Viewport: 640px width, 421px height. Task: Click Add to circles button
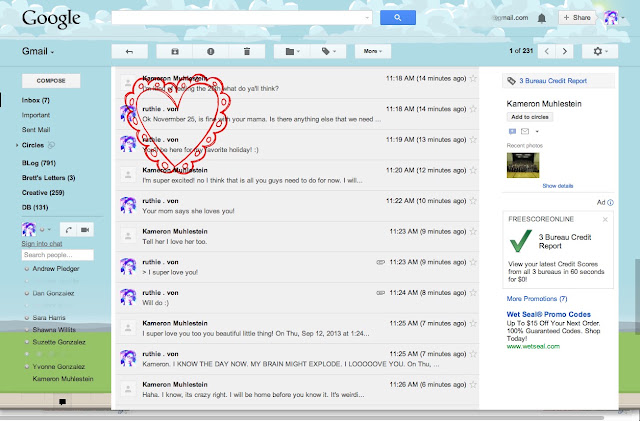pos(530,117)
